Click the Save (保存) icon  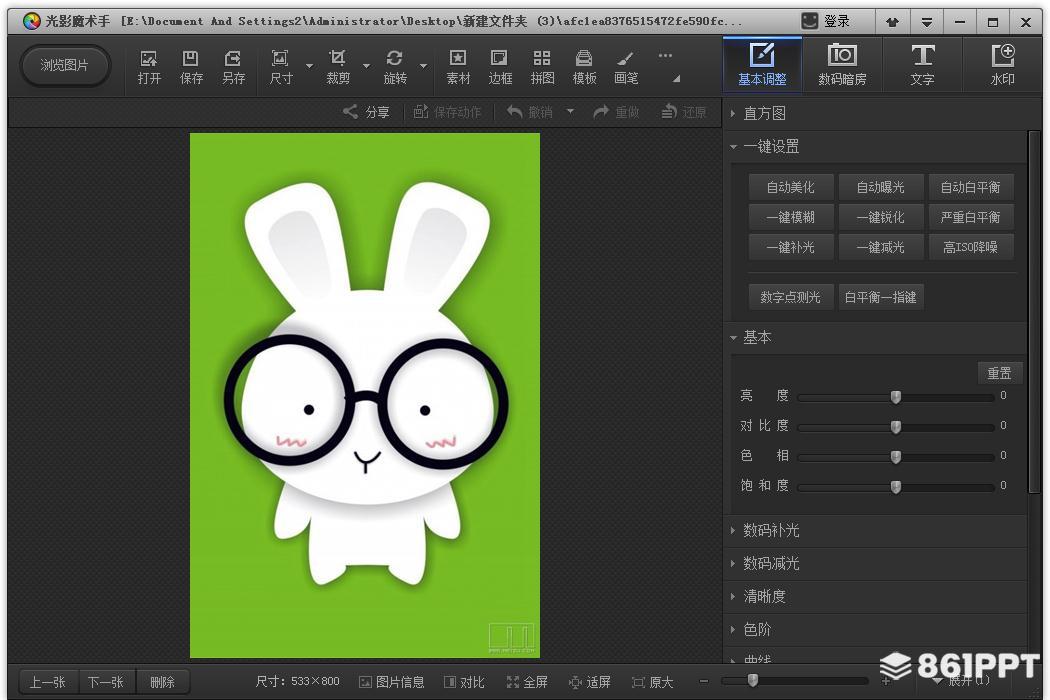click(x=191, y=59)
